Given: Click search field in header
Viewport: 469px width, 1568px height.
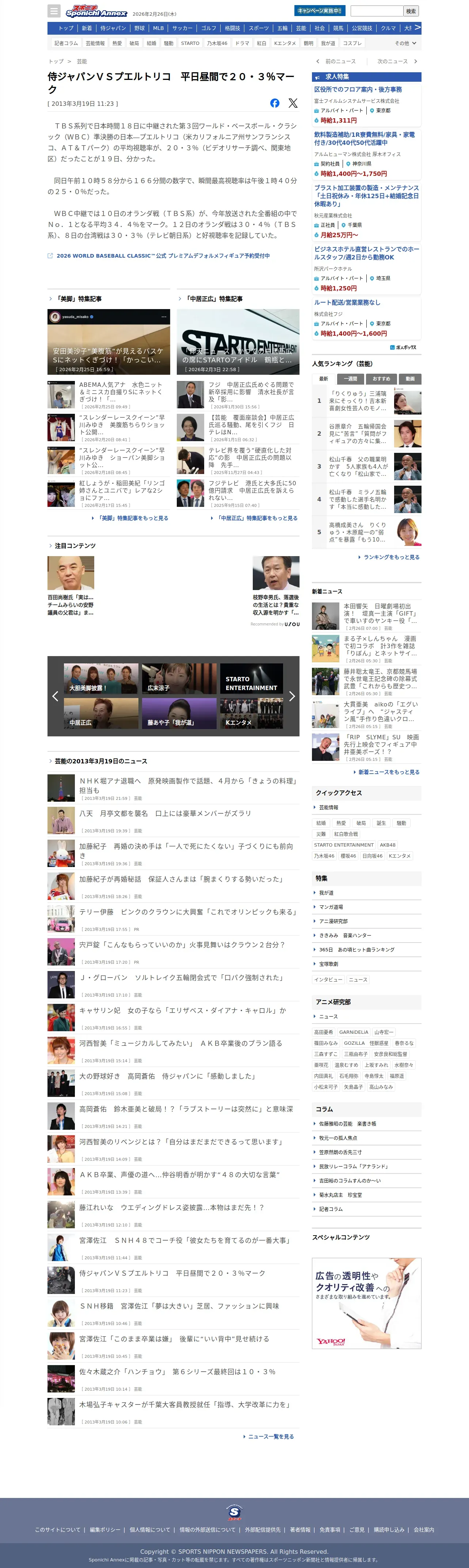Looking at the screenshot, I should [377, 11].
